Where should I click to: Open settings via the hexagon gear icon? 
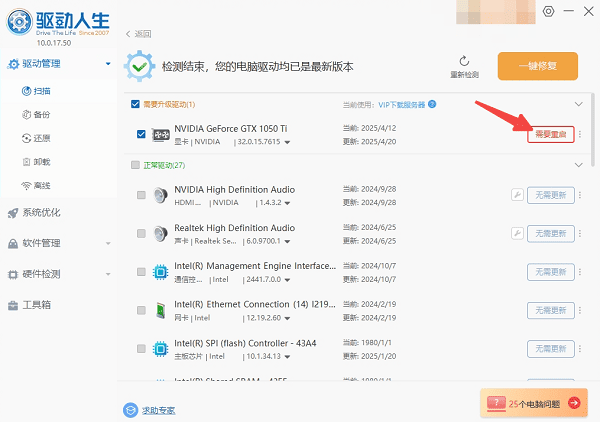pos(548,11)
